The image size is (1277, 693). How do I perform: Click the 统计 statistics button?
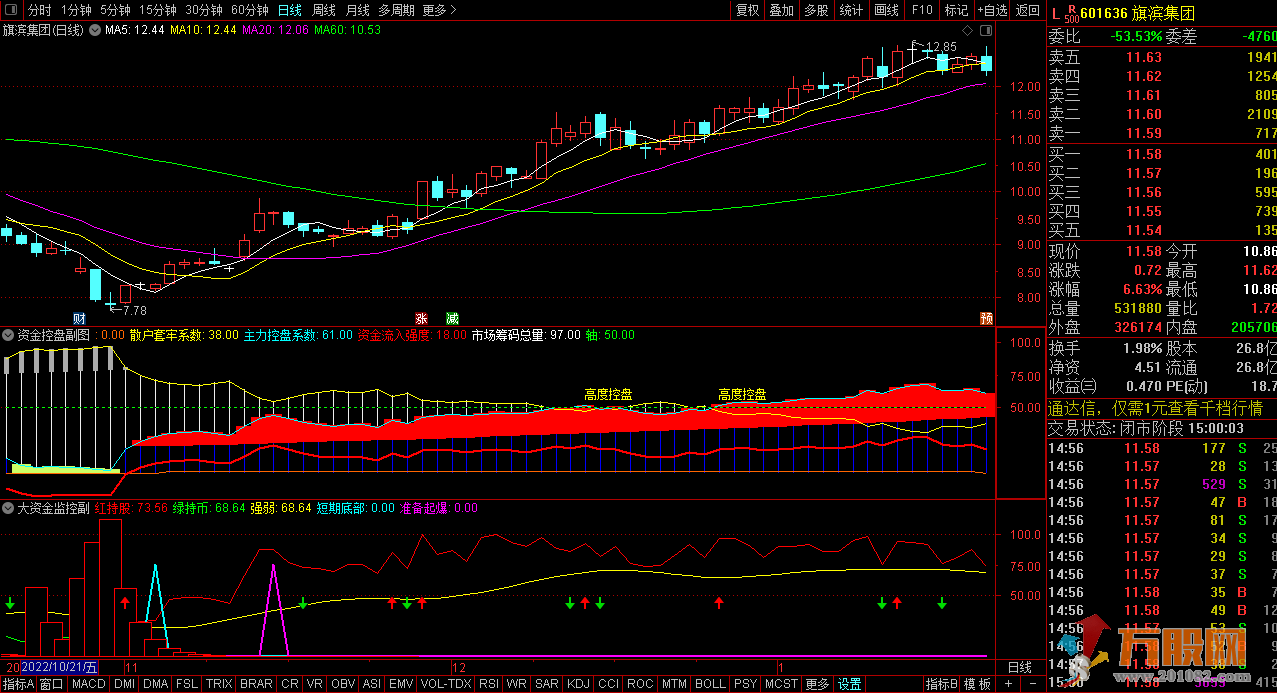coord(851,10)
